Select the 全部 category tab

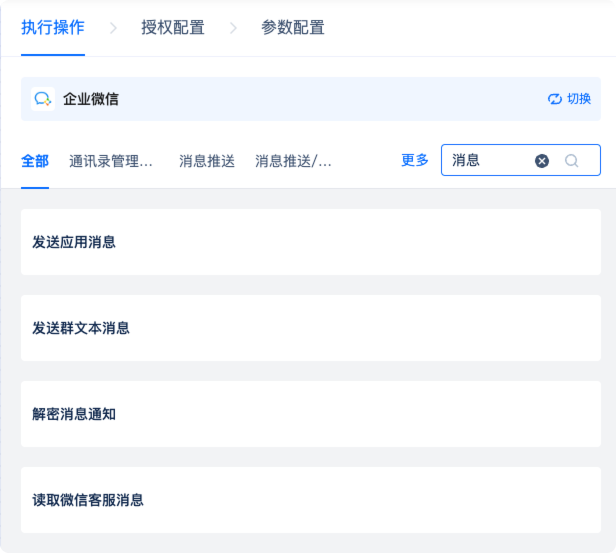[x=35, y=161]
